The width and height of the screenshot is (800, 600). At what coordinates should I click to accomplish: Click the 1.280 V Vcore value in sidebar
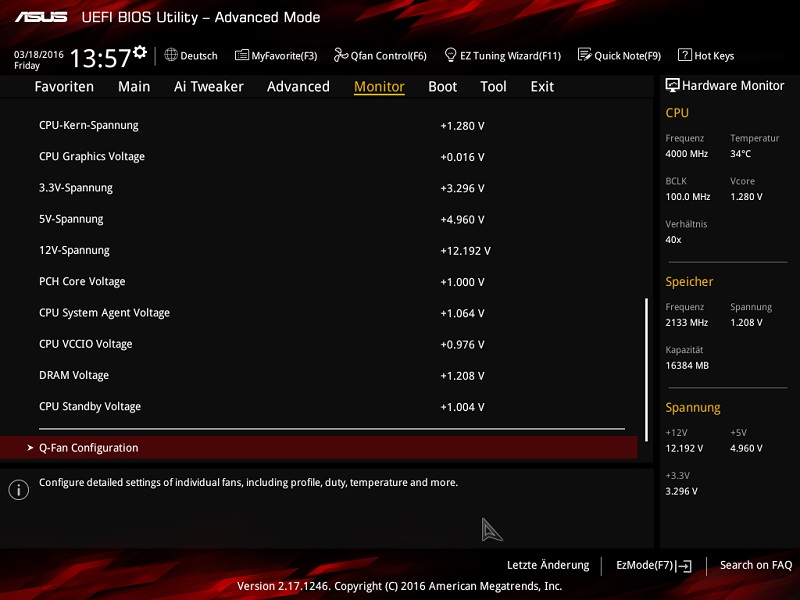click(746, 196)
